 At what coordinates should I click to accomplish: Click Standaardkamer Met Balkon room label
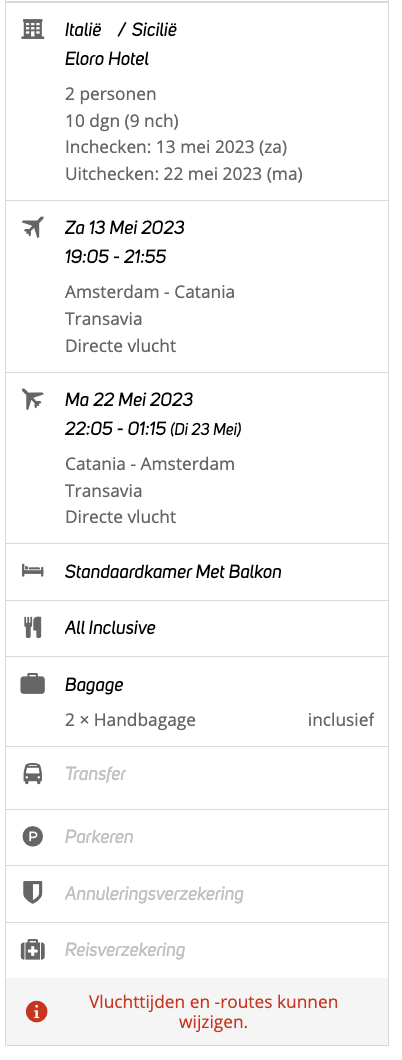coord(173,572)
